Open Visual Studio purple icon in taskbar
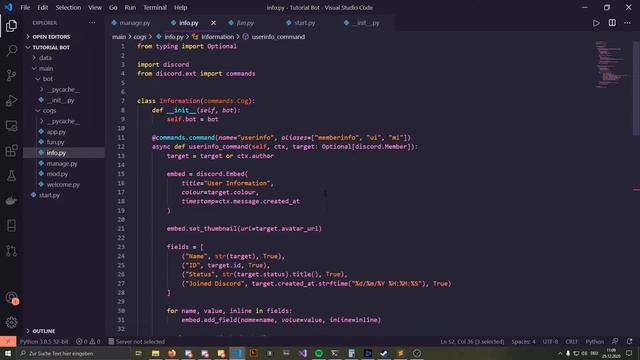 coord(302,353)
